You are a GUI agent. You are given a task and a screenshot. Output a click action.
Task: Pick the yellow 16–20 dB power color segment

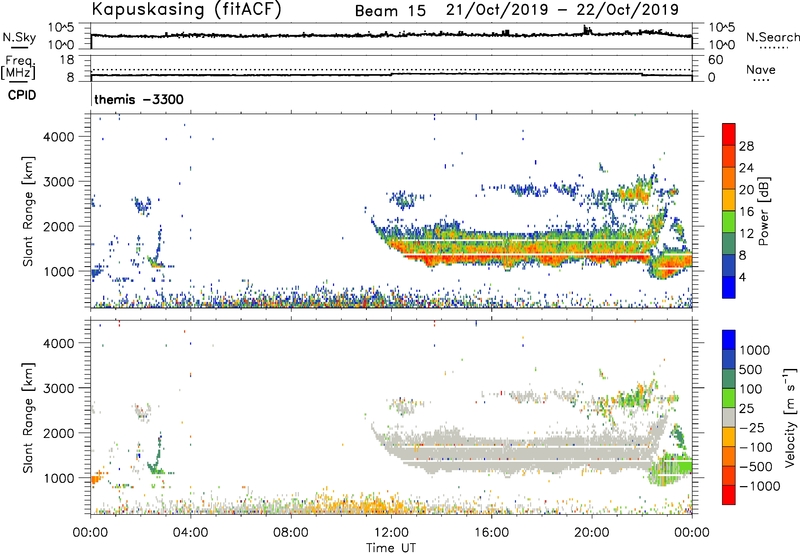(x=729, y=199)
